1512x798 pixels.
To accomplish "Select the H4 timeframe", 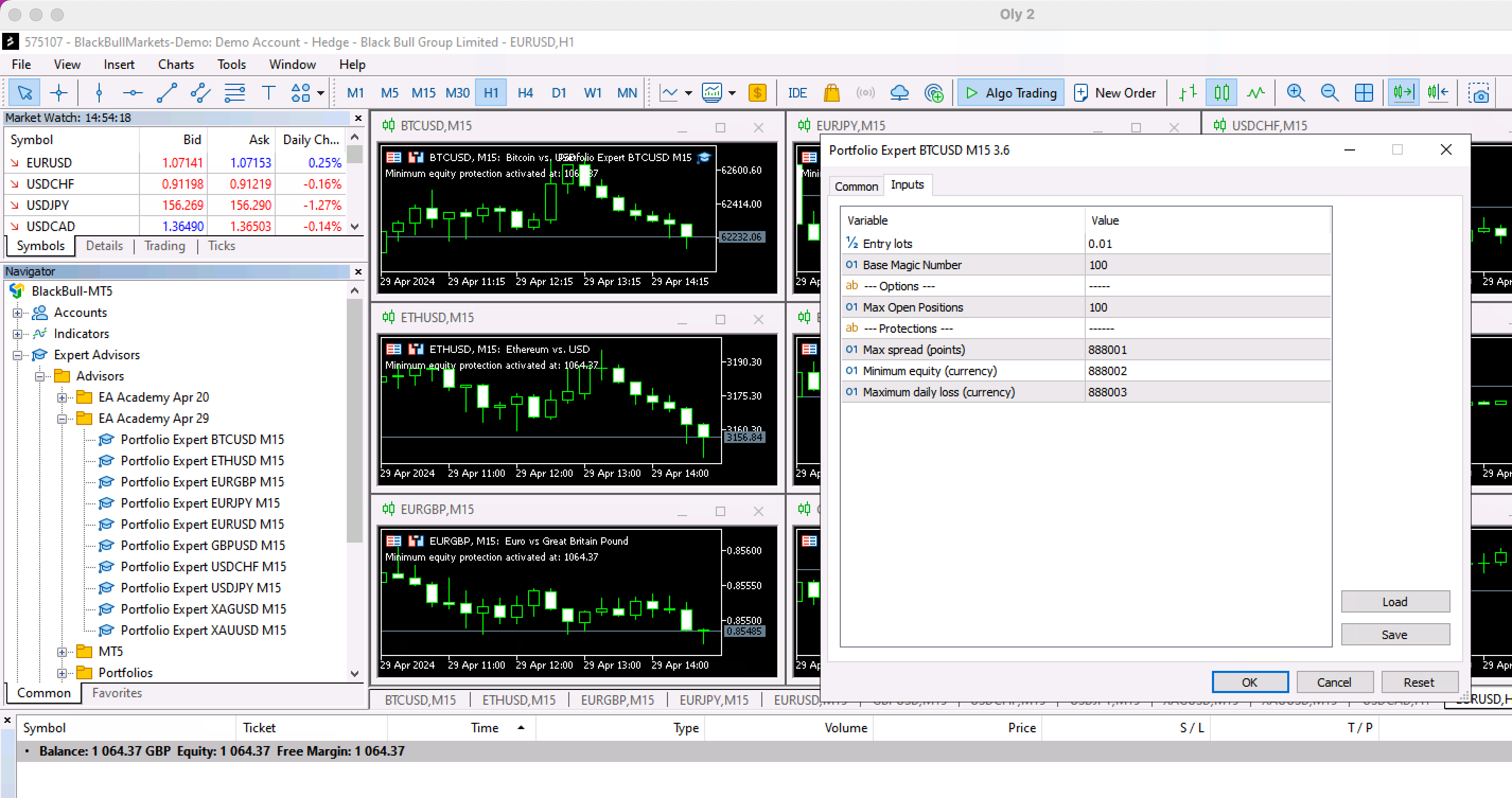I will 525,93.
